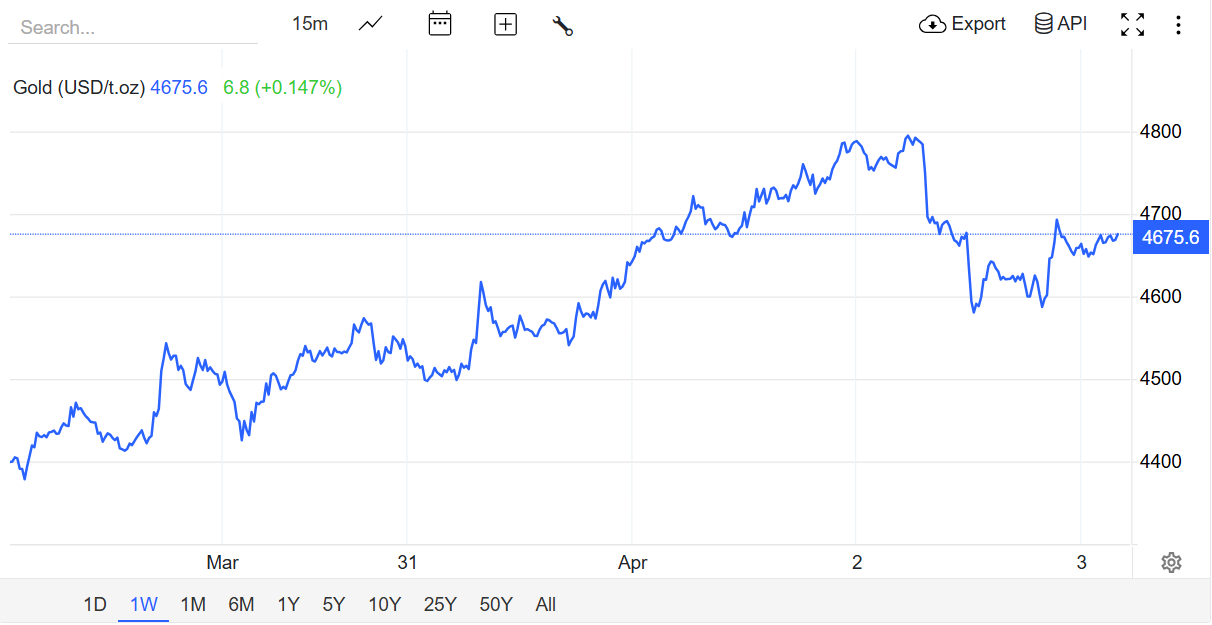Image resolution: width=1212 pixels, height=625 pixels.
Task: Open the wrench chart tools icon
Action: 562,25
